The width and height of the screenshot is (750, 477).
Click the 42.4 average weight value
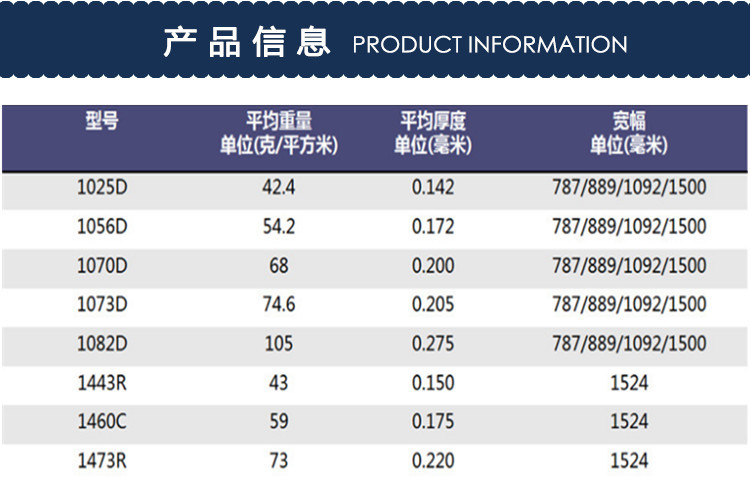click(x=279, y=187)
